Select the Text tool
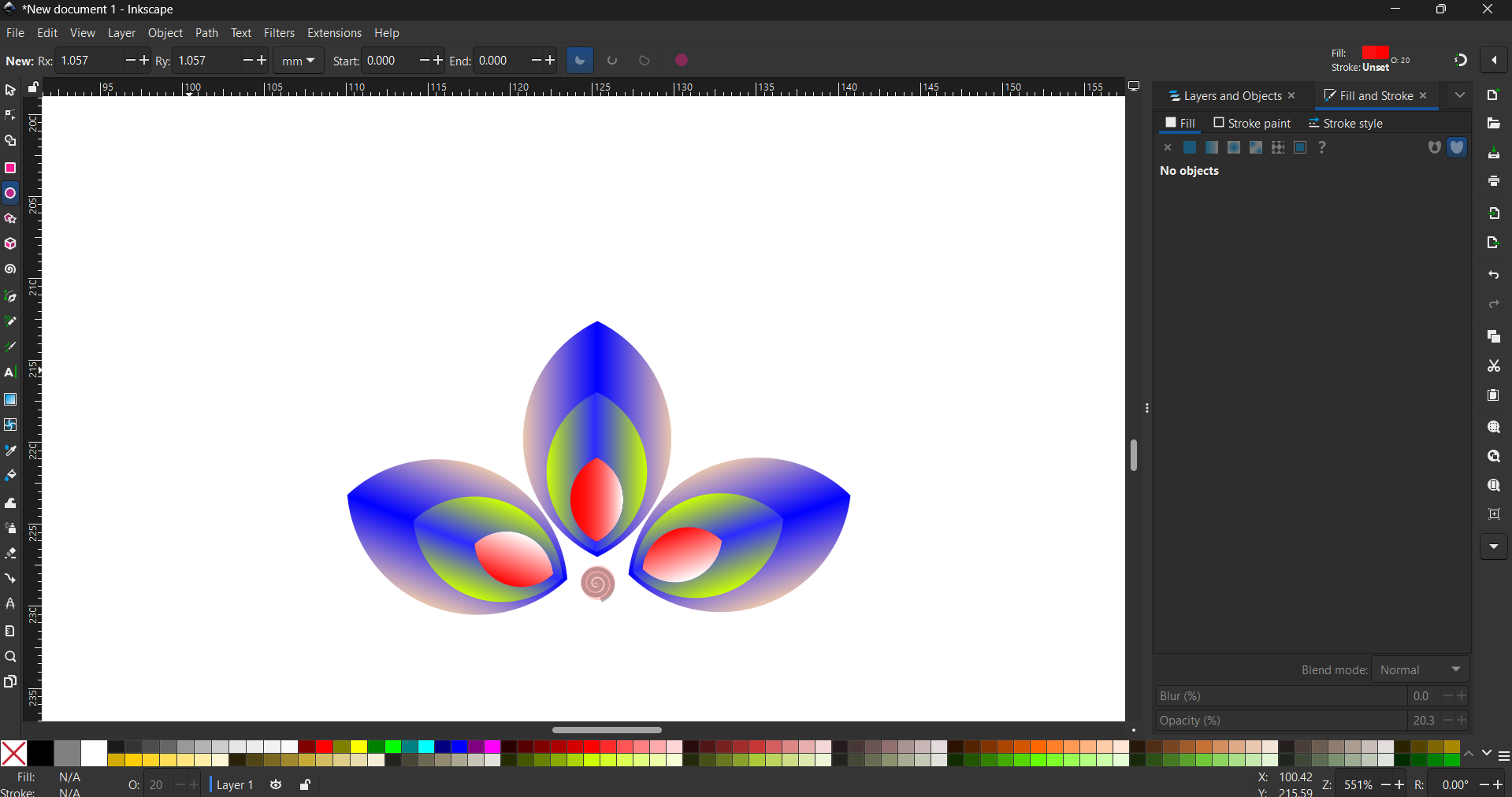 pos(10,373)
